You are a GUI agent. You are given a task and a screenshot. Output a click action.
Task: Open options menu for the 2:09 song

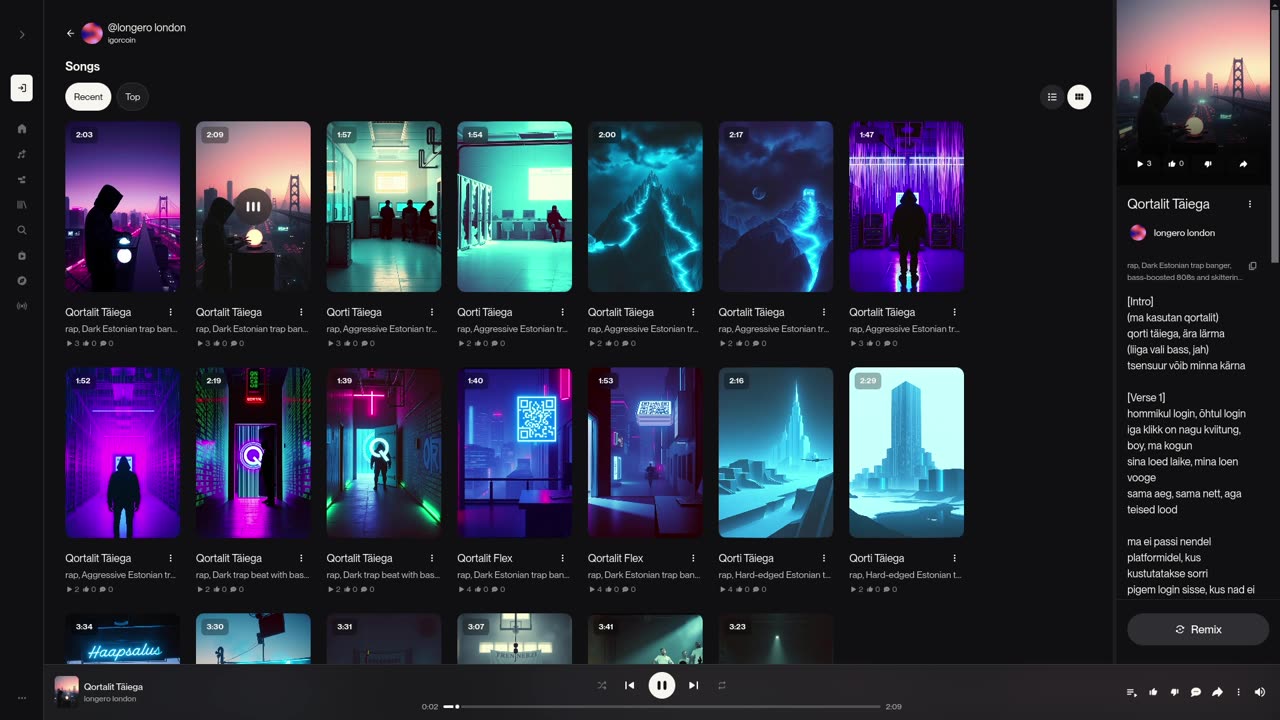point(301,312)
